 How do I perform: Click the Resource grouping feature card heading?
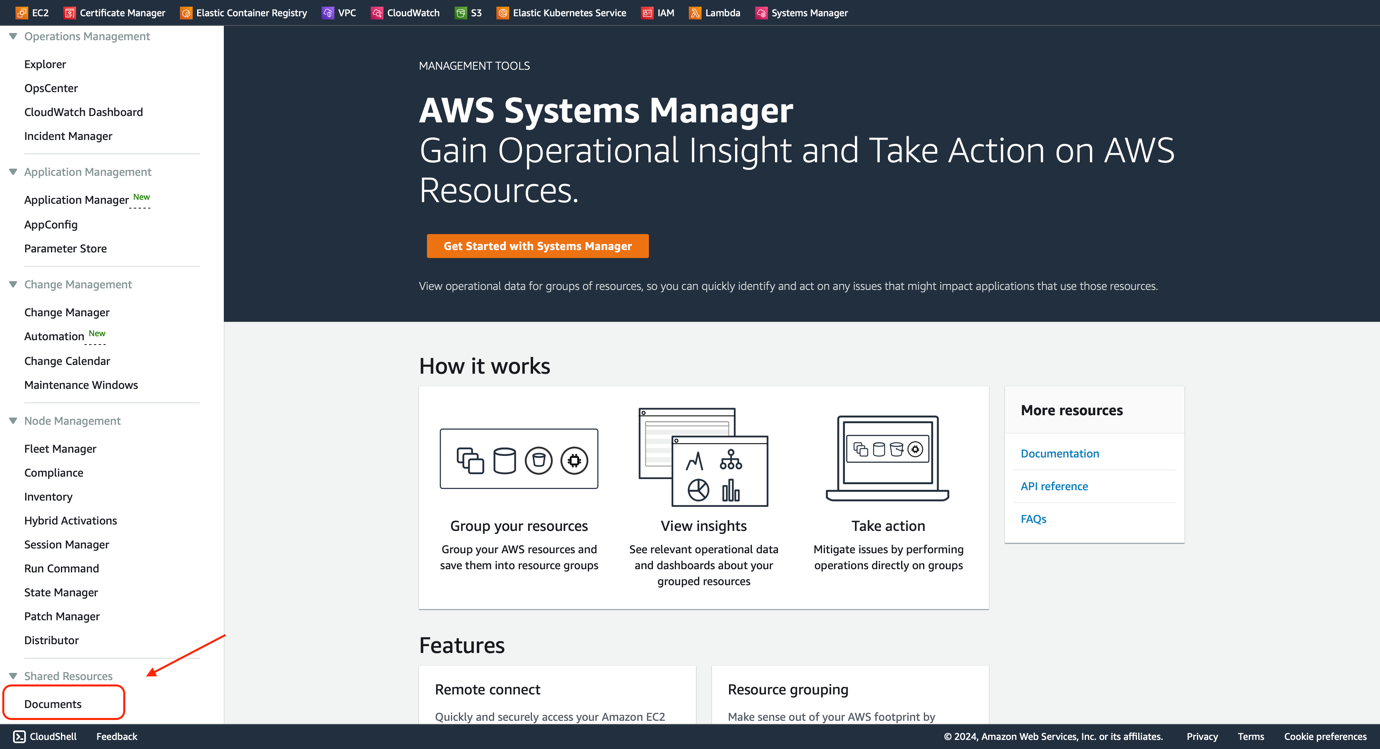point(788,690)
